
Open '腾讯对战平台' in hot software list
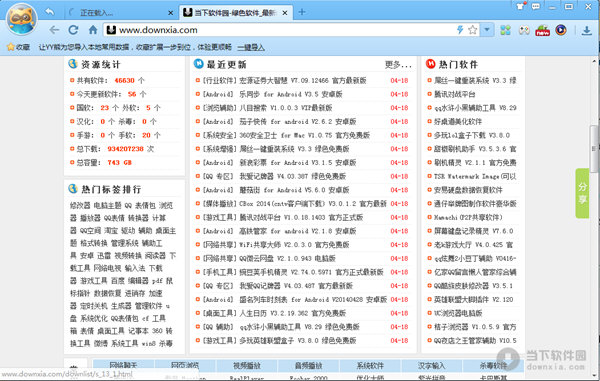point(455,94)
